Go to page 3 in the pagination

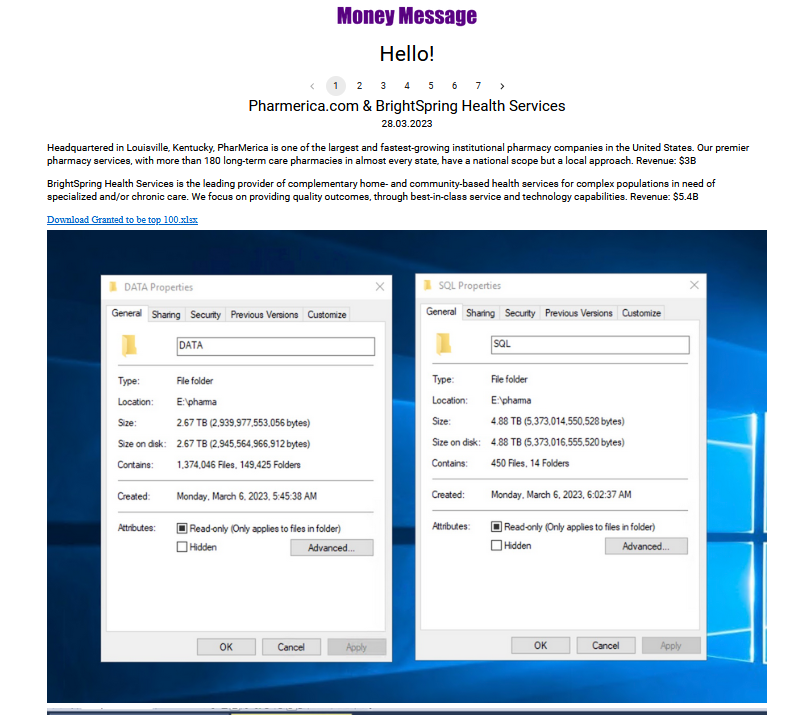pos(383,86)
